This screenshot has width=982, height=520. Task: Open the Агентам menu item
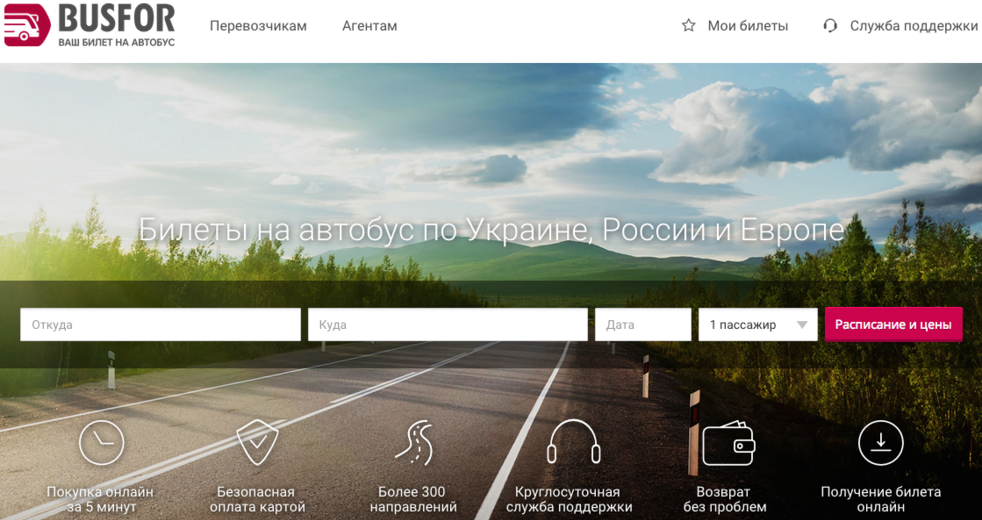369,26
